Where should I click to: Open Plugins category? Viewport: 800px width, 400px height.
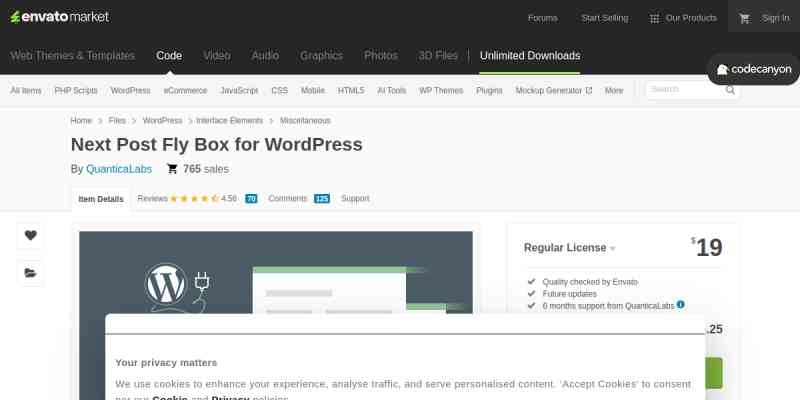[x=489, y=90]
